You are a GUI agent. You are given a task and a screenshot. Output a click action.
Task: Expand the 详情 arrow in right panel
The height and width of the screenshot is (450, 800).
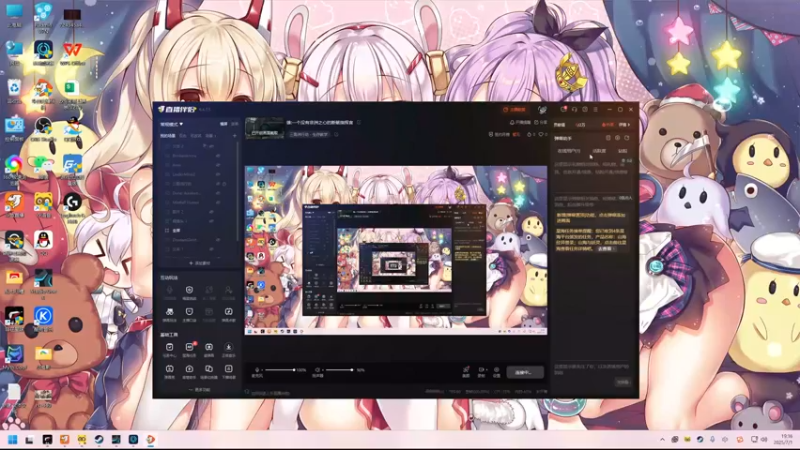[625, 124]
